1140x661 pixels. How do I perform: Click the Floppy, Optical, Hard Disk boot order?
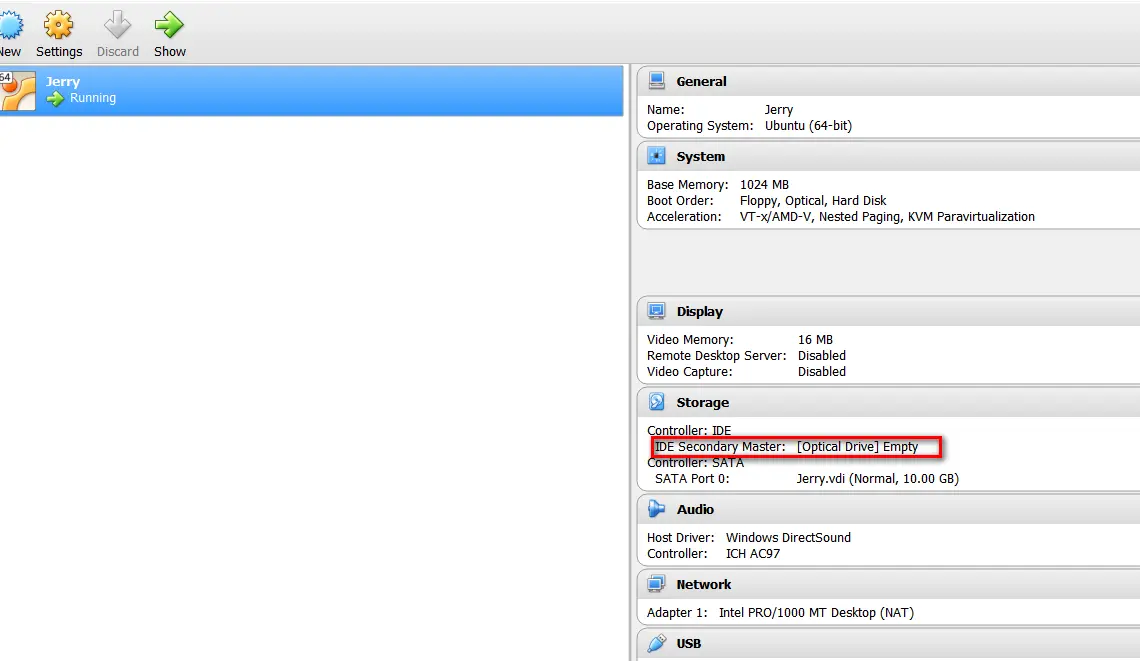click(x=813, y=201)
